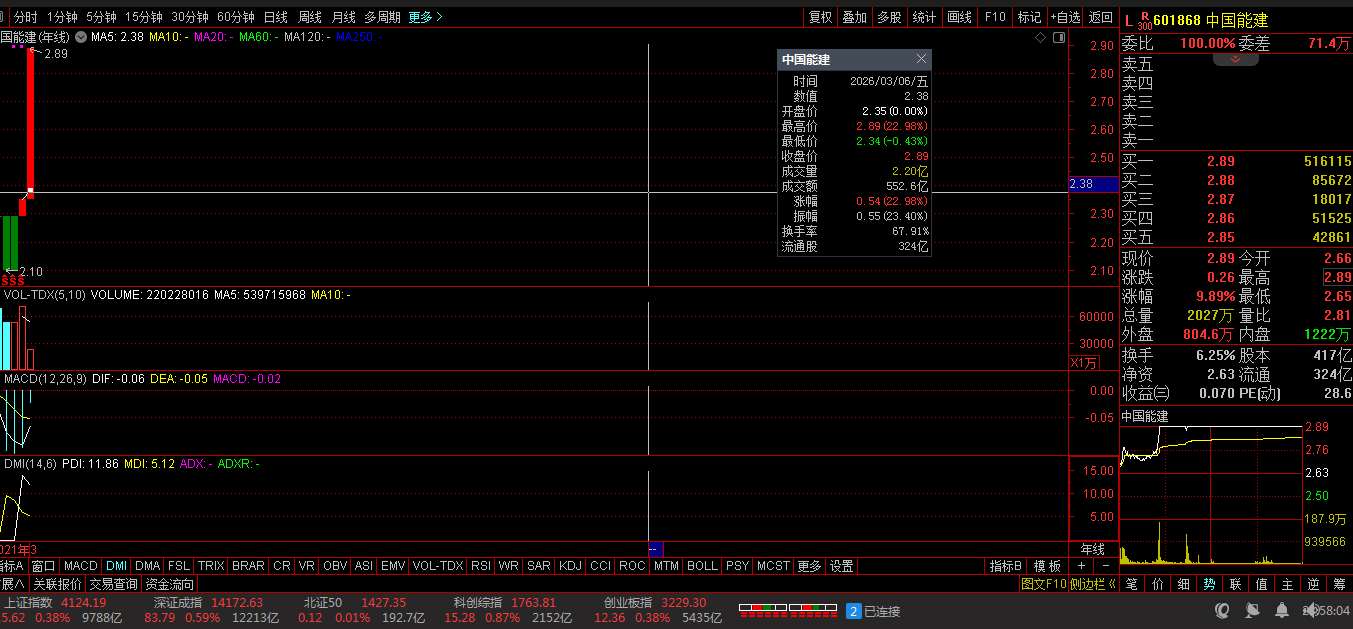The width and height of the screenshot is (1353, 629).
Task: Open 交易查询 trade query tab
Action: pos(113,584)
